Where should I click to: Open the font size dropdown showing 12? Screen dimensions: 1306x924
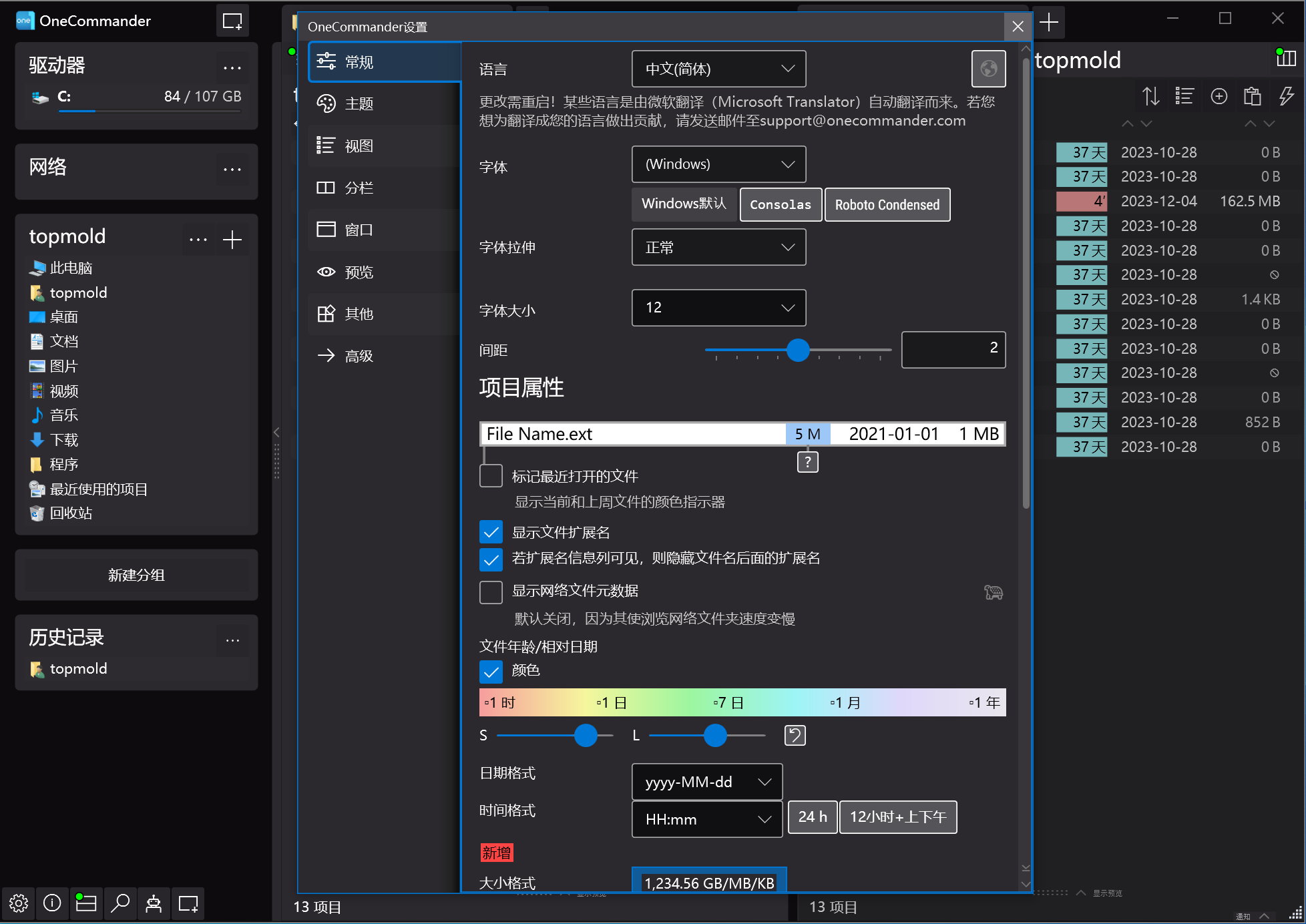(x=718, y=308)
